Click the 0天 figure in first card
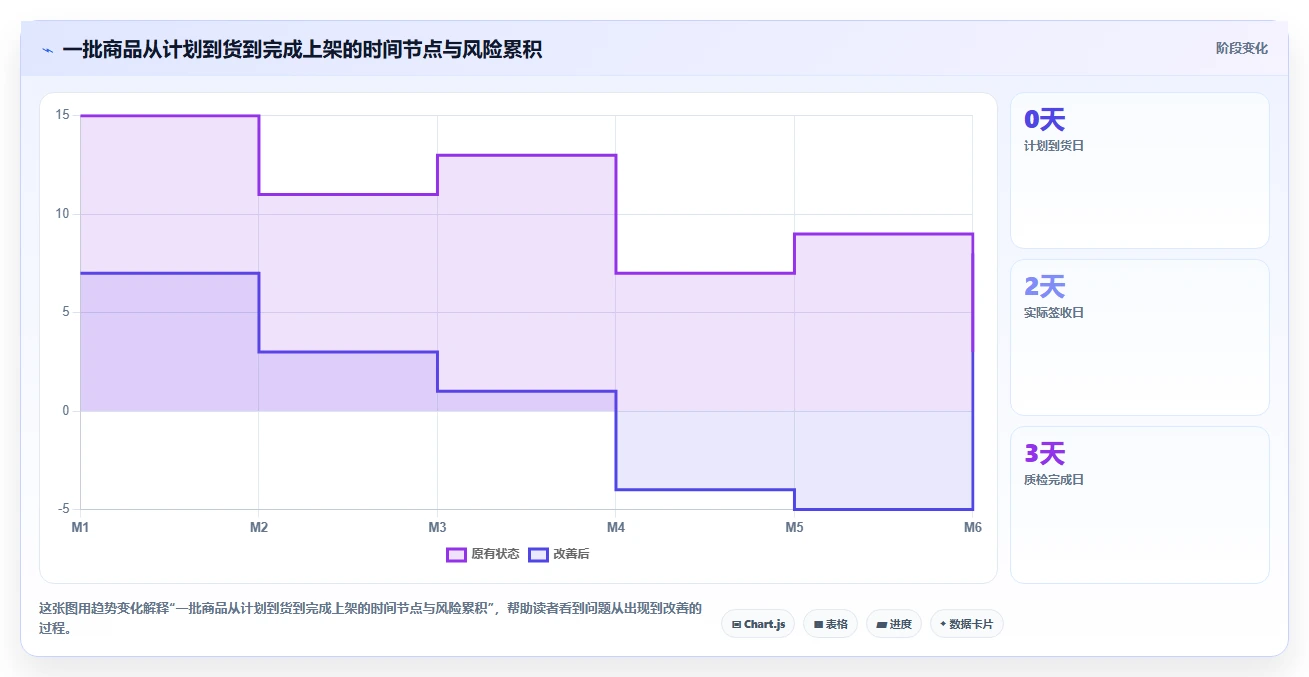Image resolution: width=1309 pixels, height=677 pixels. [1045, 120]
